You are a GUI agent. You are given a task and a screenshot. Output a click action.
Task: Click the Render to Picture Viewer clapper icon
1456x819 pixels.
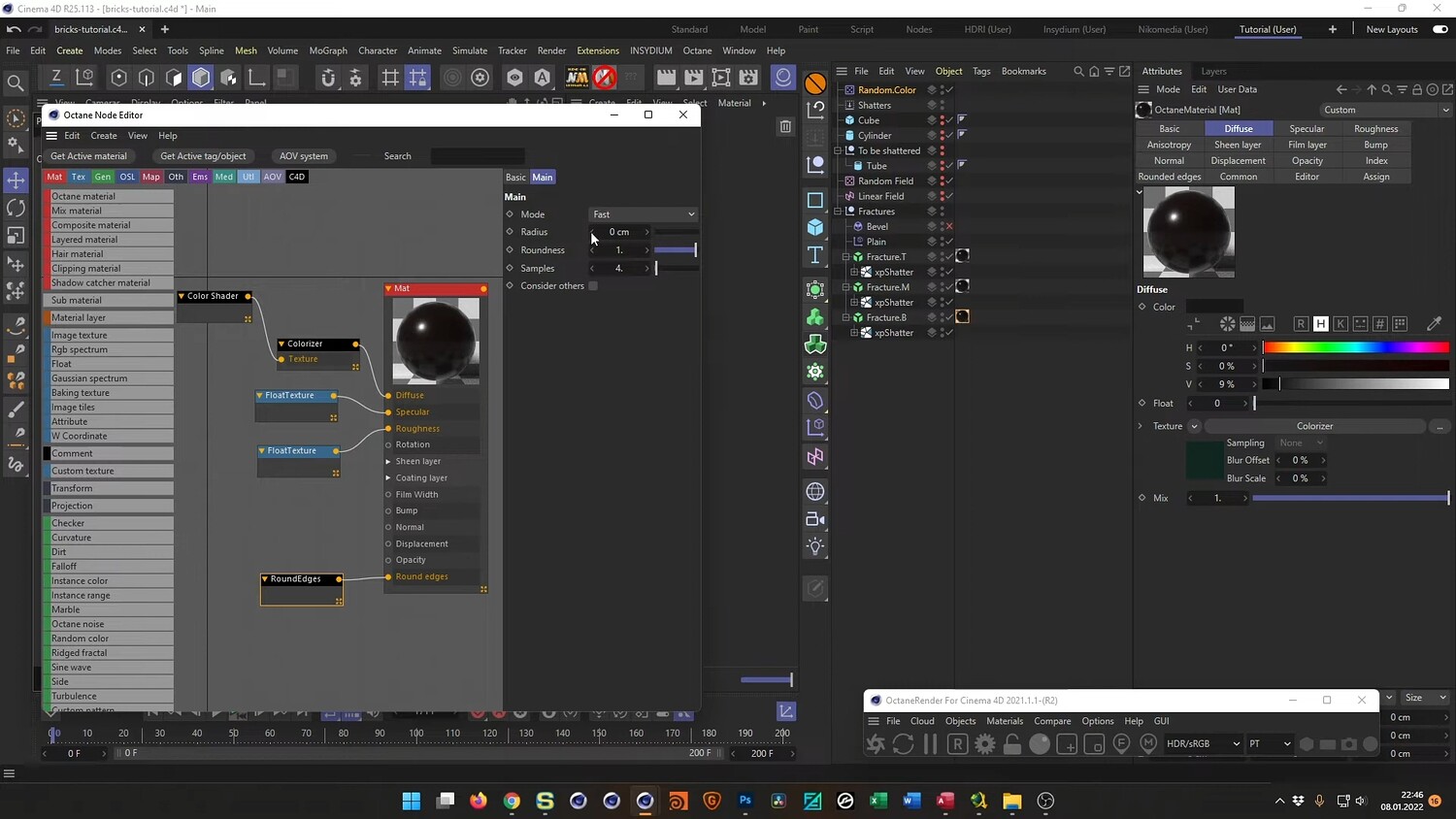[x=693, y=78]
